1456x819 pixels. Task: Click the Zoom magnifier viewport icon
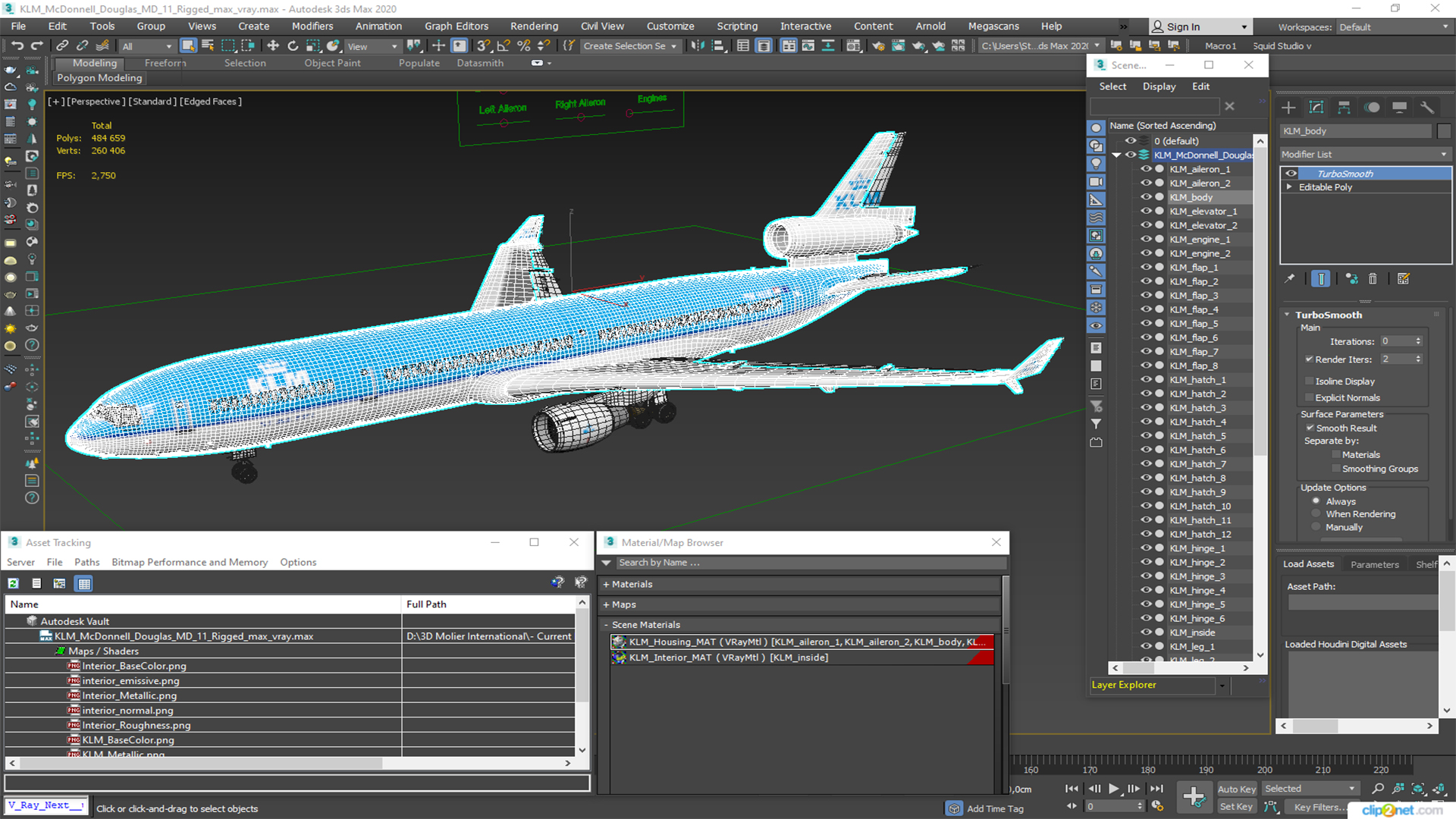(x=1378, y=789)
